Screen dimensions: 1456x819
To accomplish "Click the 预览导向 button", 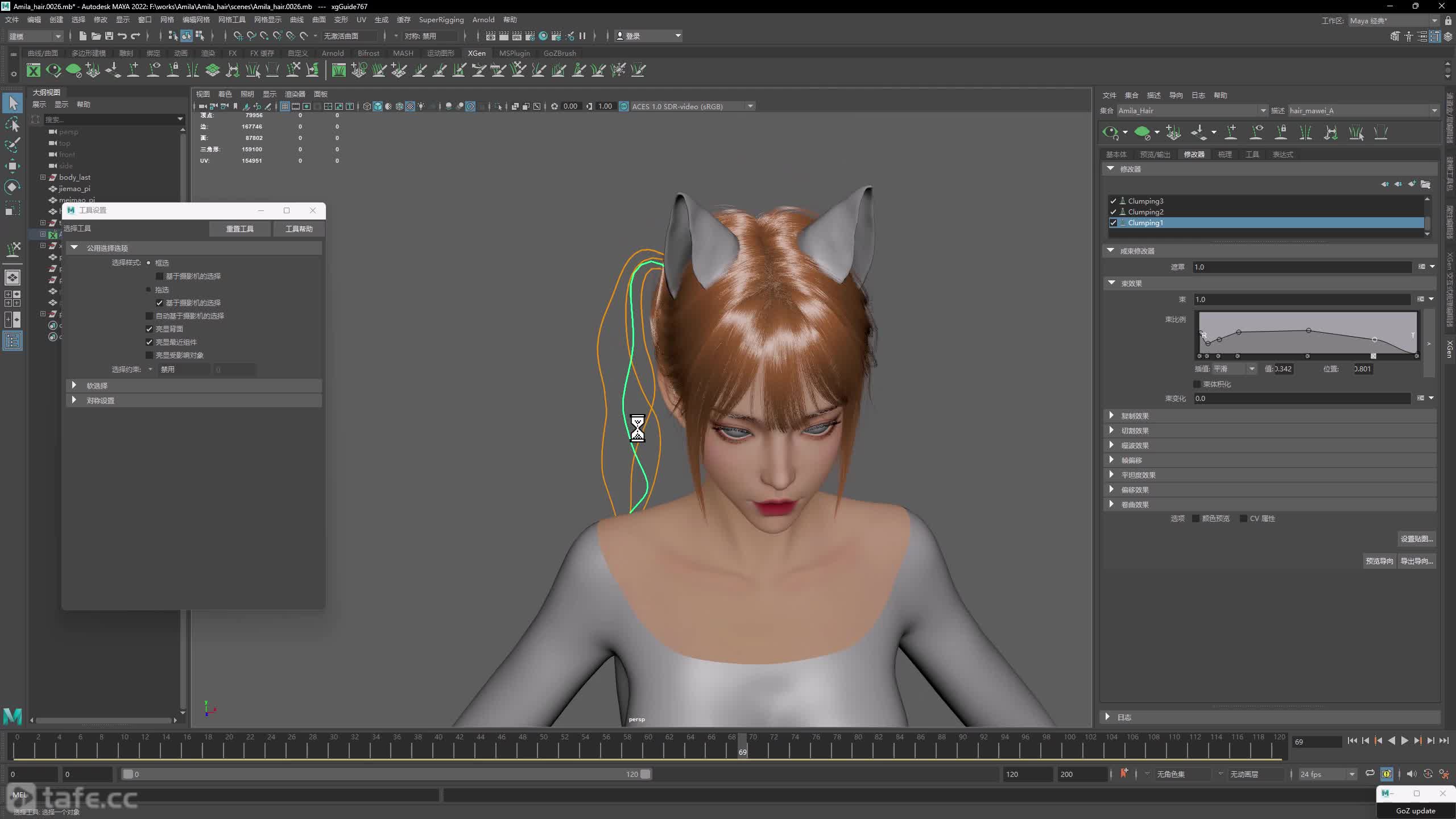I will click(1379, 561).
